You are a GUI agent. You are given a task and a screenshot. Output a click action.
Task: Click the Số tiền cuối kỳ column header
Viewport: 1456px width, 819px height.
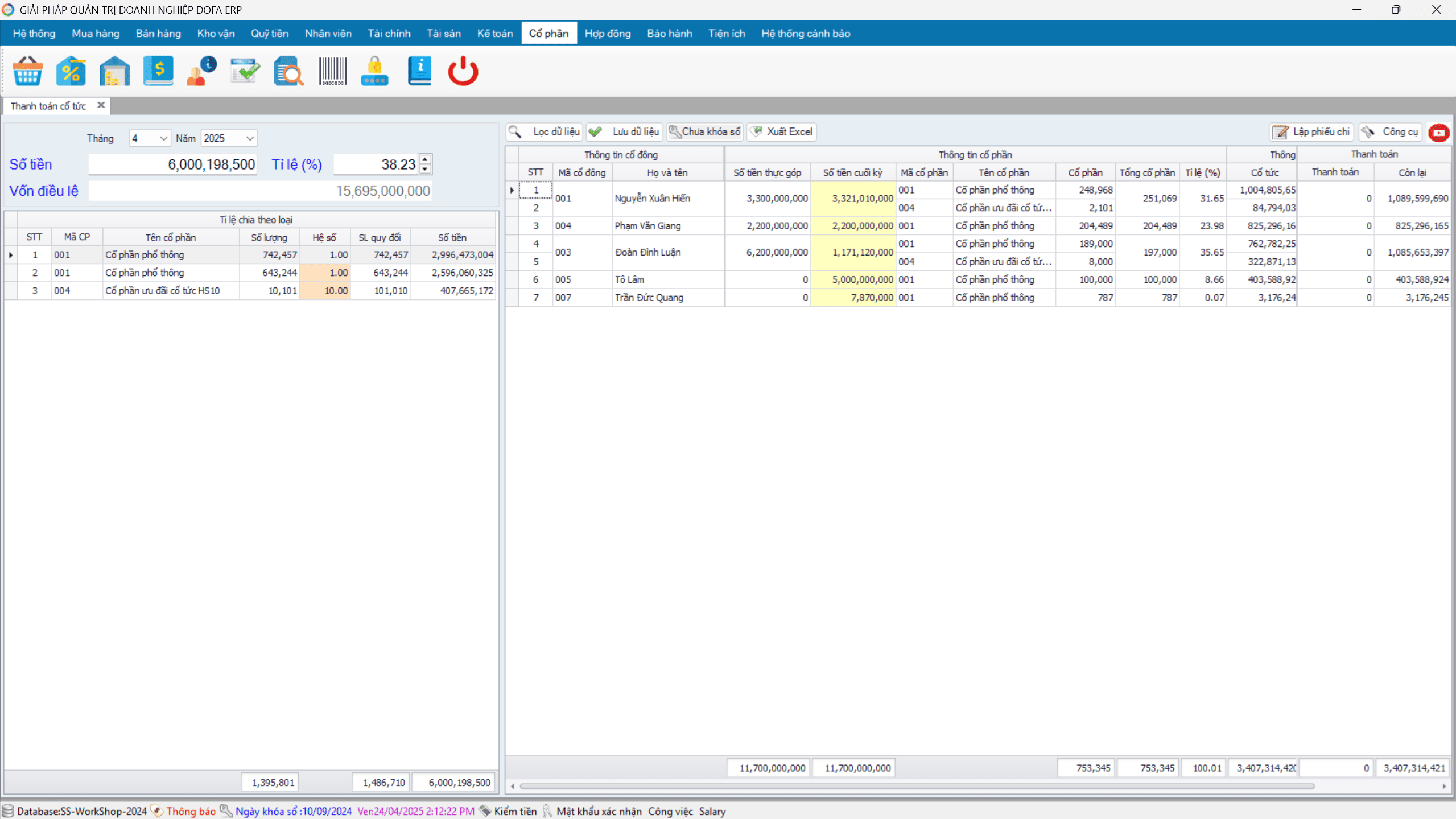pyautogui.click(x=852, y=172)
